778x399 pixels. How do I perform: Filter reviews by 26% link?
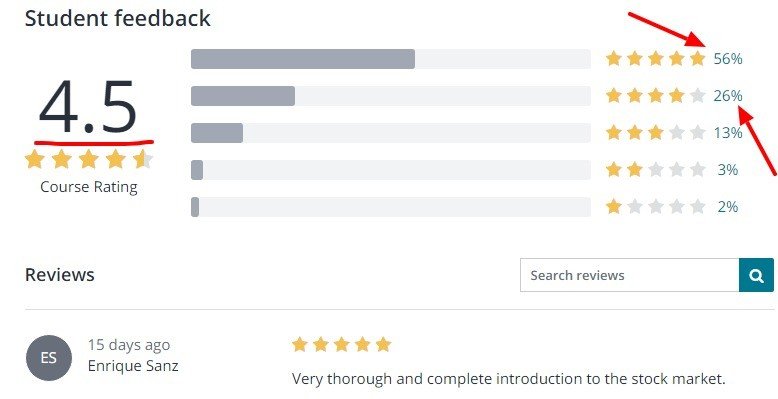click(728, 95)
